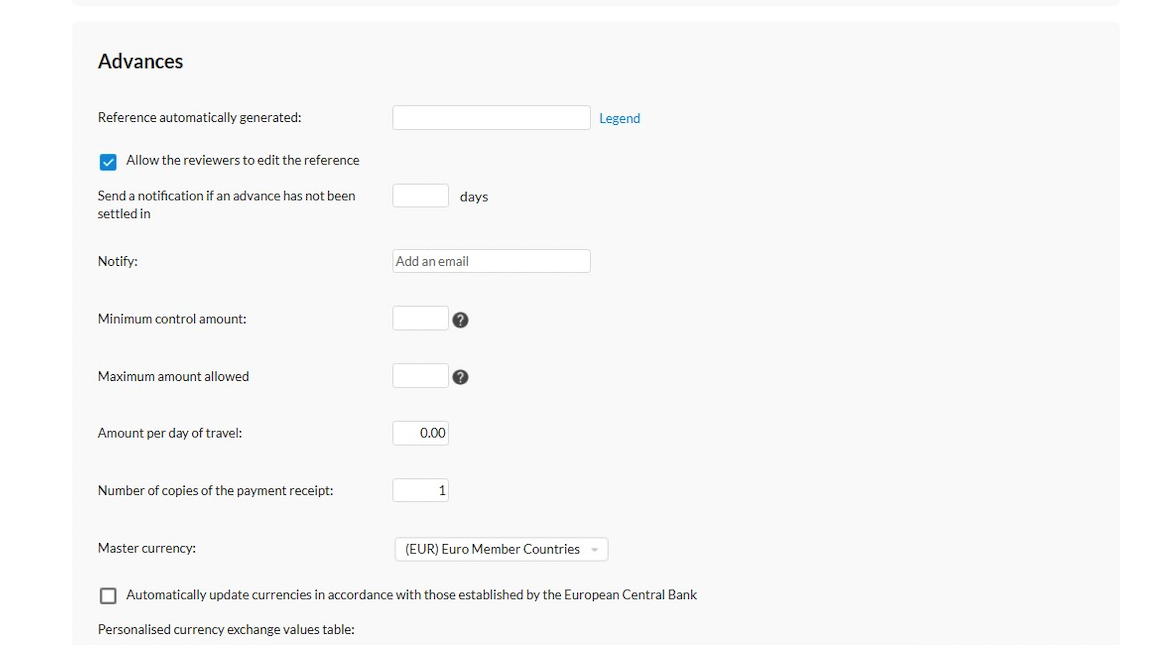1154x645 pixels.
Task: Open help icon beside Maximum amount allowed
Action: coord(460,377)
